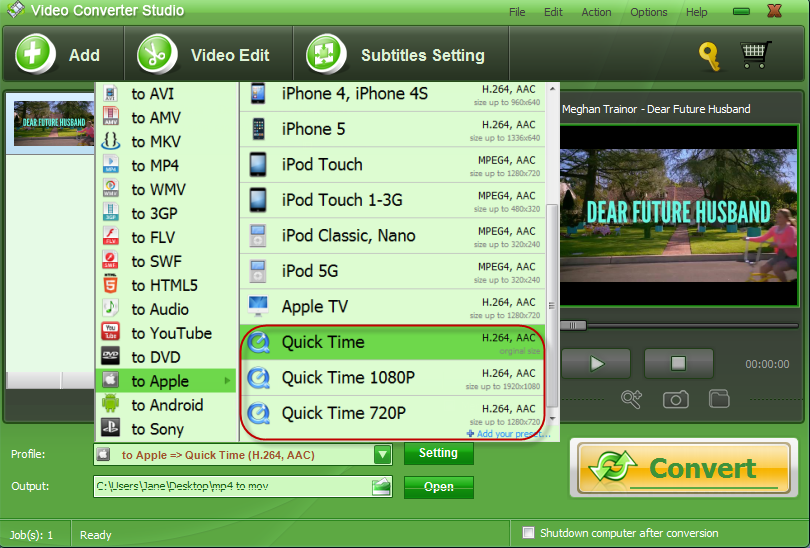Open Subtitles Setting tool
The image size is (810, 548).
pyautogui.click(x=326, y=55)
